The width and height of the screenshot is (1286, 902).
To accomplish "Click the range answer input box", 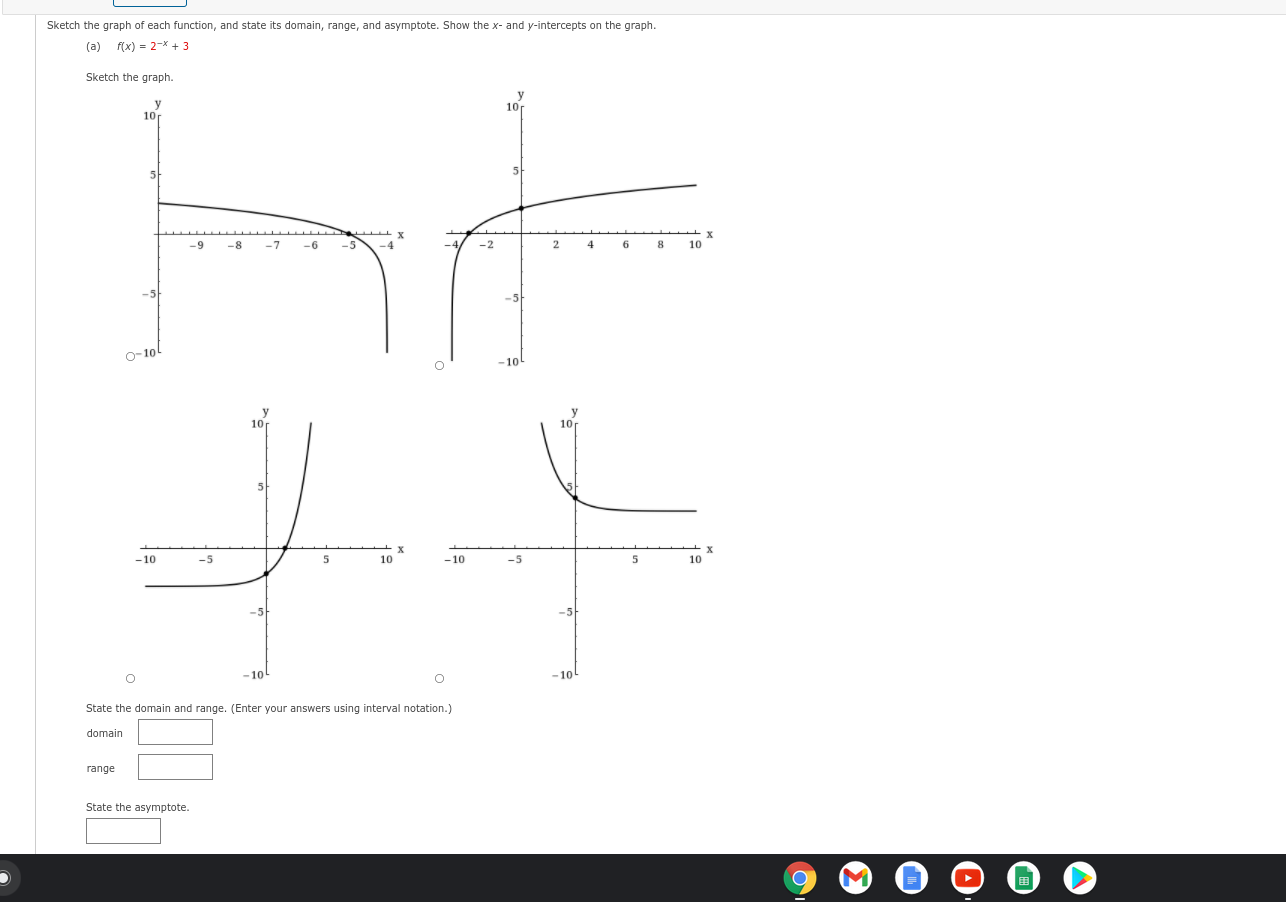I will point(175,767).
